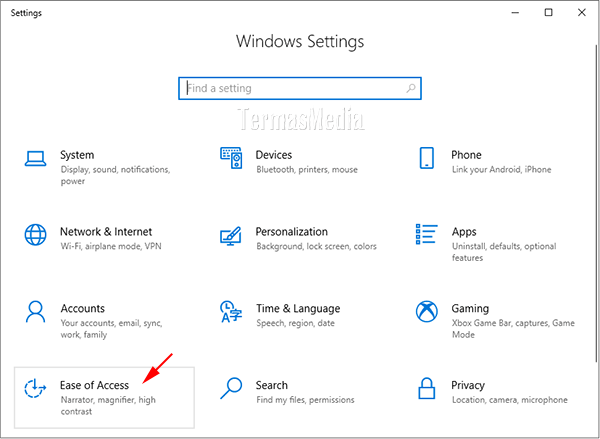
Task: Click 'Bluetooth, printers, mouse' text
Action: [x=307, y=170]
